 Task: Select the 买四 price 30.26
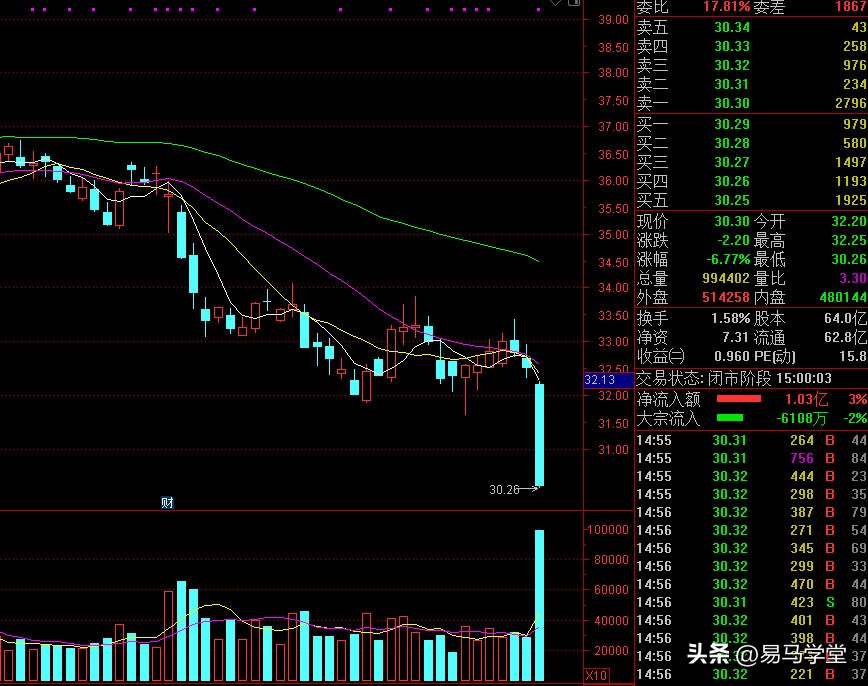732,181
